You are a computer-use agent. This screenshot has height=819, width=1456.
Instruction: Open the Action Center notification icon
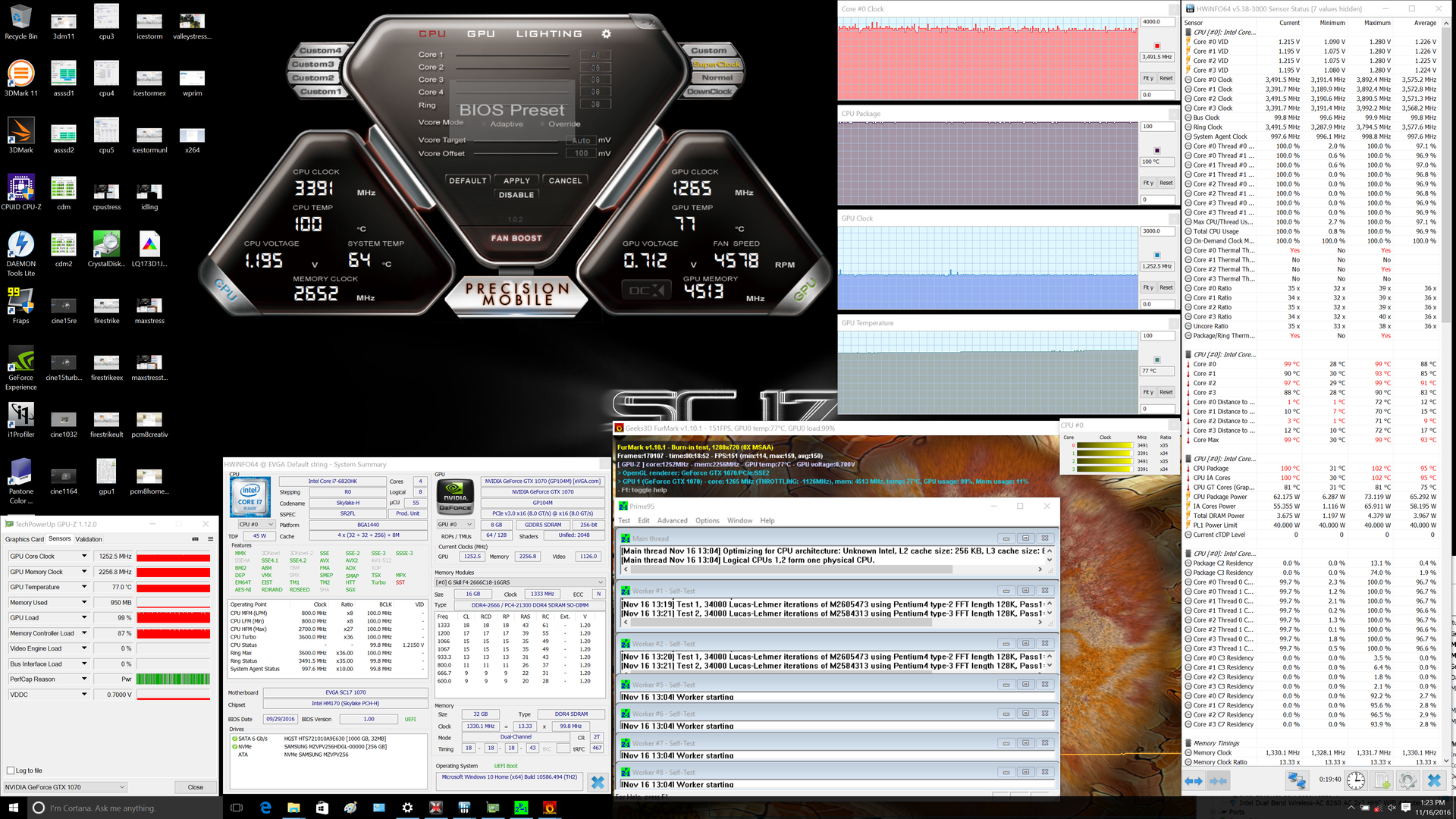click(1405, 808)
